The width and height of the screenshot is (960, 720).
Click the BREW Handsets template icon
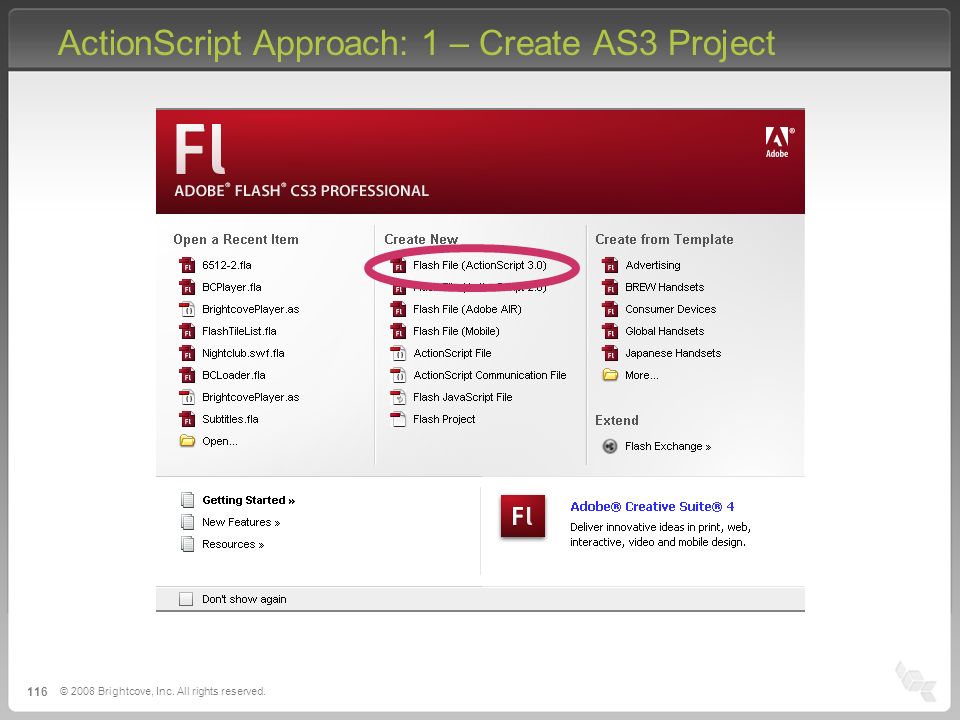point(610,287)
